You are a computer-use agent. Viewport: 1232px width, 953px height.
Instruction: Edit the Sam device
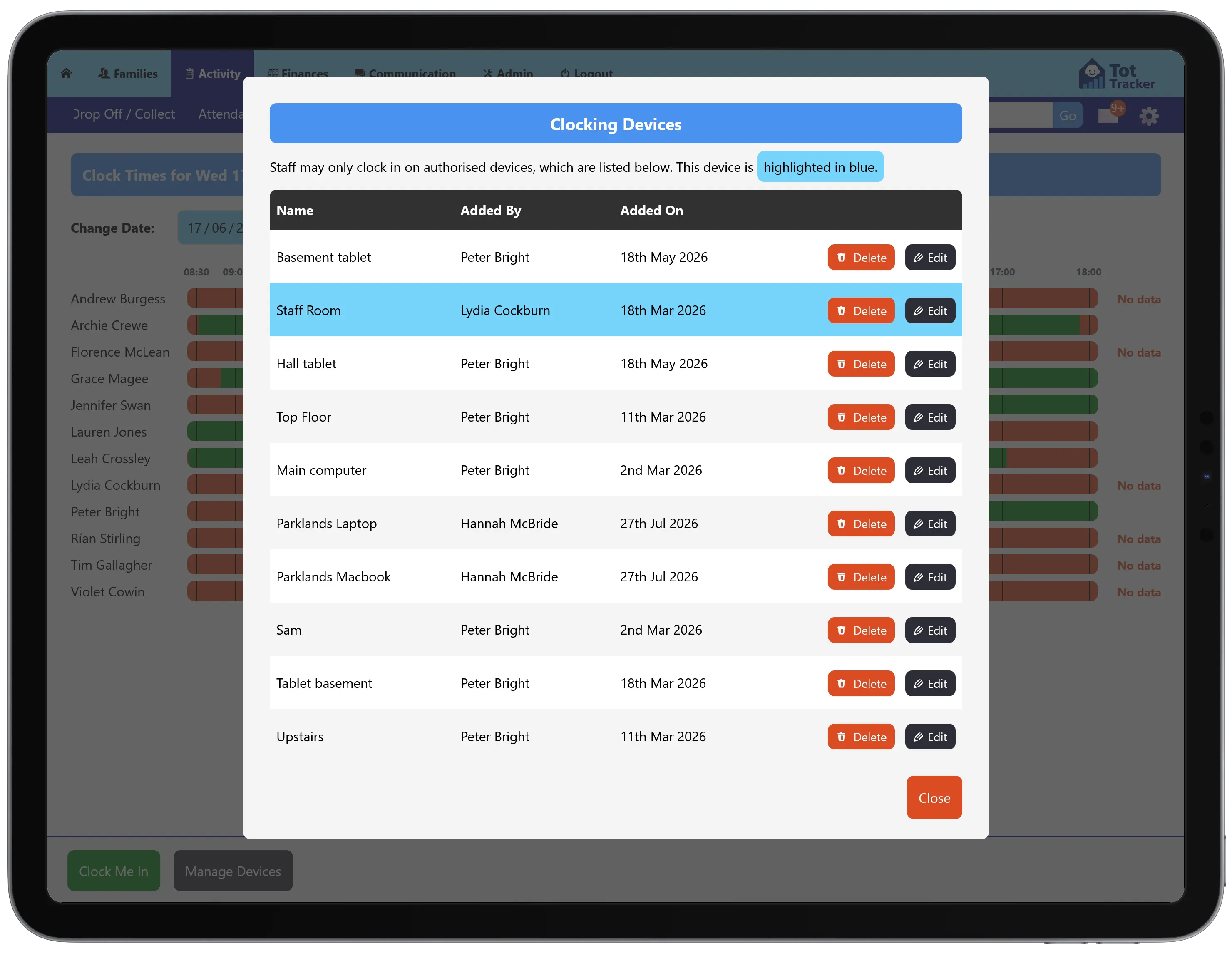930,630
